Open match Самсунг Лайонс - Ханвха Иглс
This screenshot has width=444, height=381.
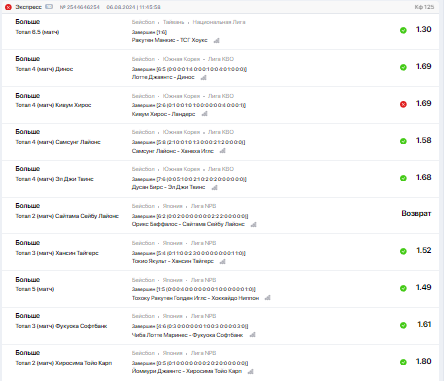coord(173,151)
